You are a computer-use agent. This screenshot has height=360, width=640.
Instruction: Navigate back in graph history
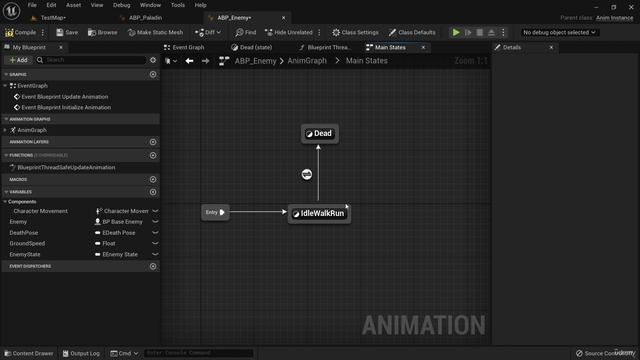pyautogui.click(x=189, y=61)
